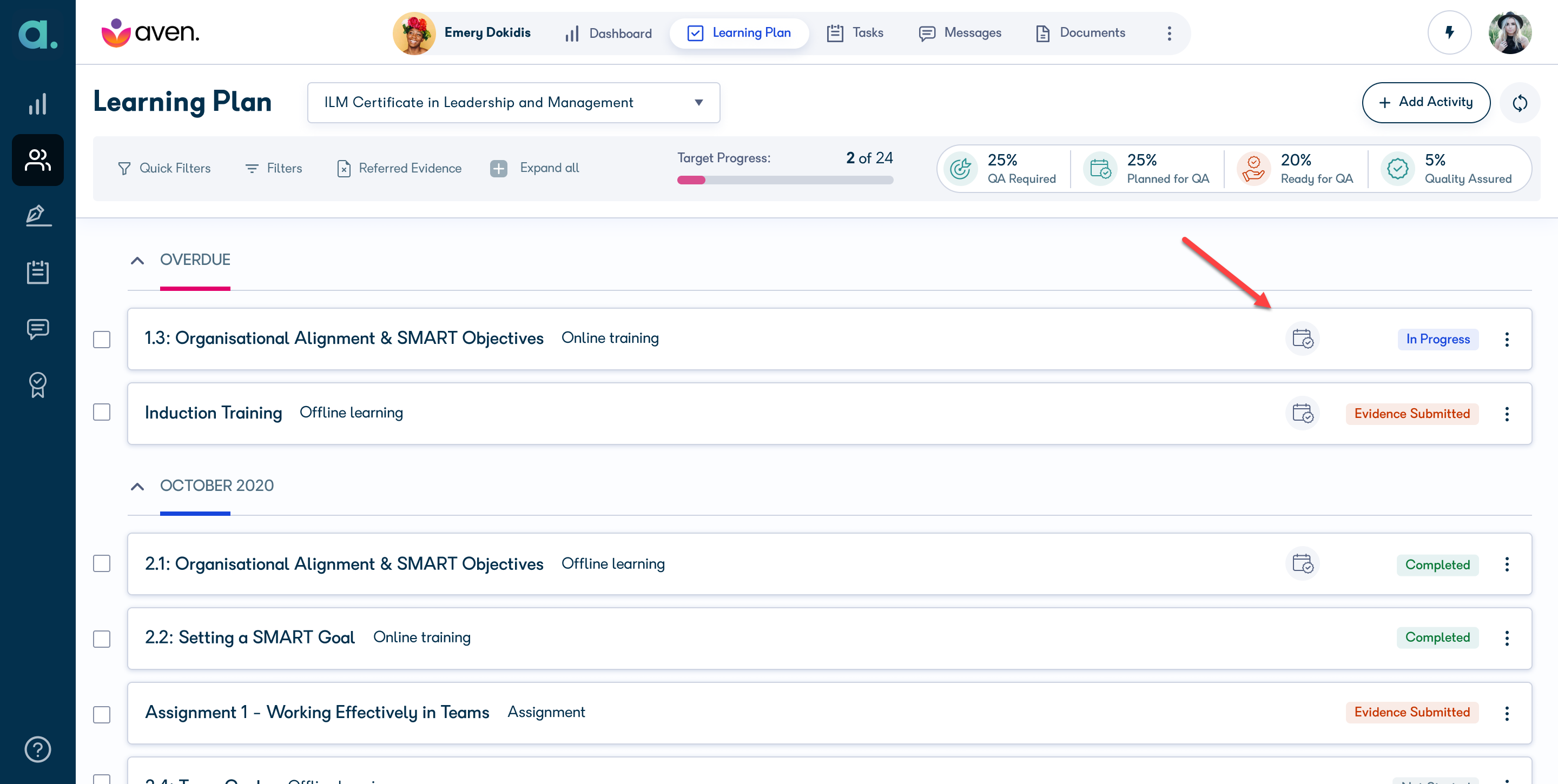1558x784 pixels.
Task: Click the Target Progress bar
Action: click(784, 180)
